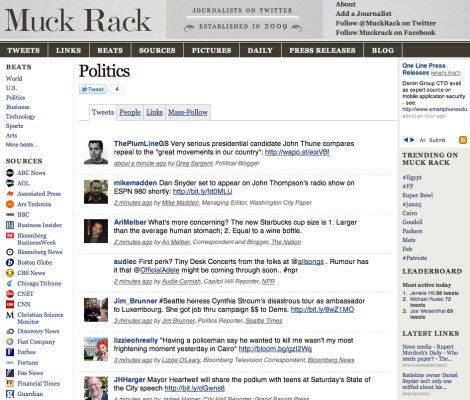Open the SOURCES navigation item

[157, 50]
